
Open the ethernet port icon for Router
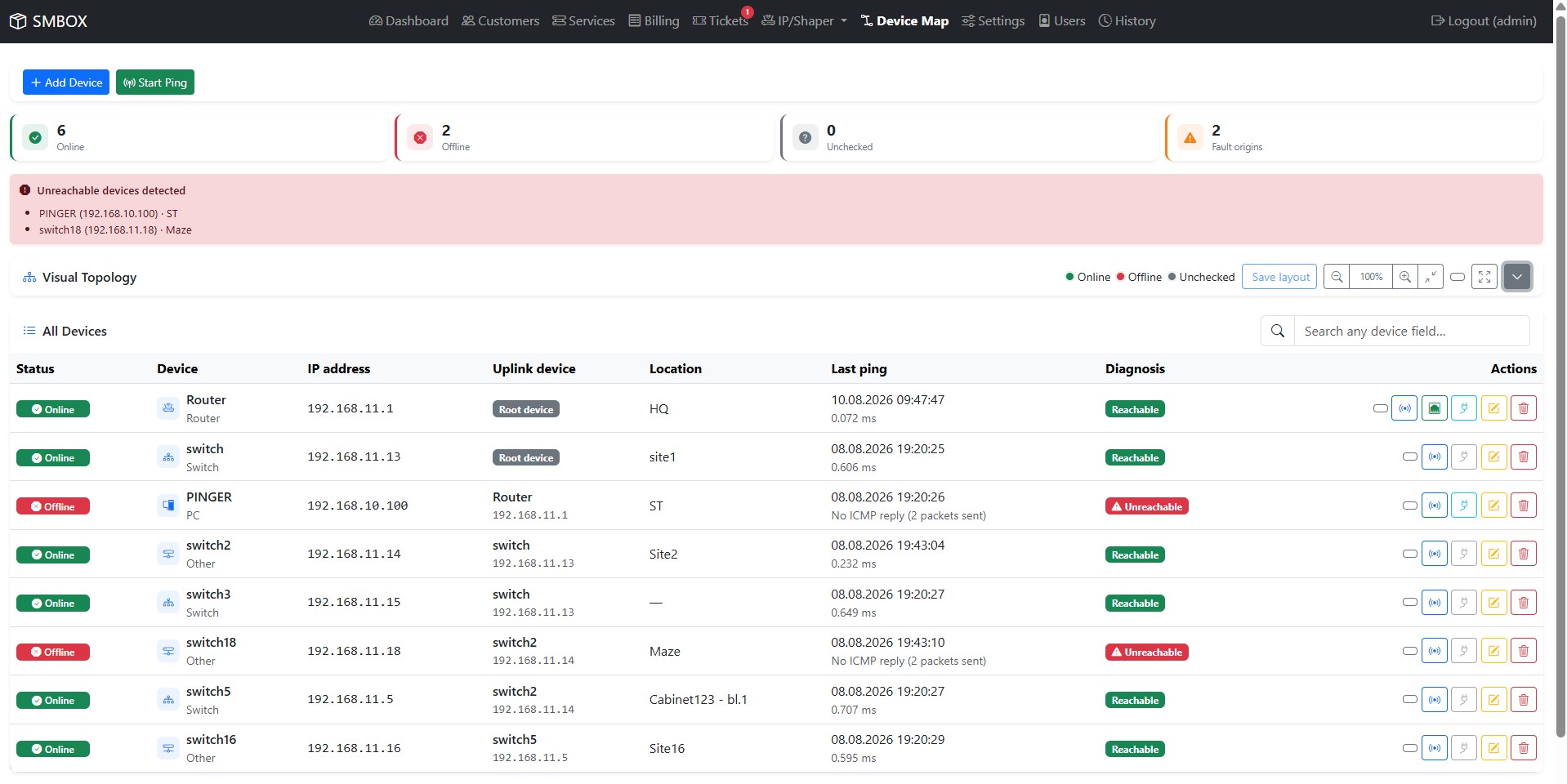1435,408
